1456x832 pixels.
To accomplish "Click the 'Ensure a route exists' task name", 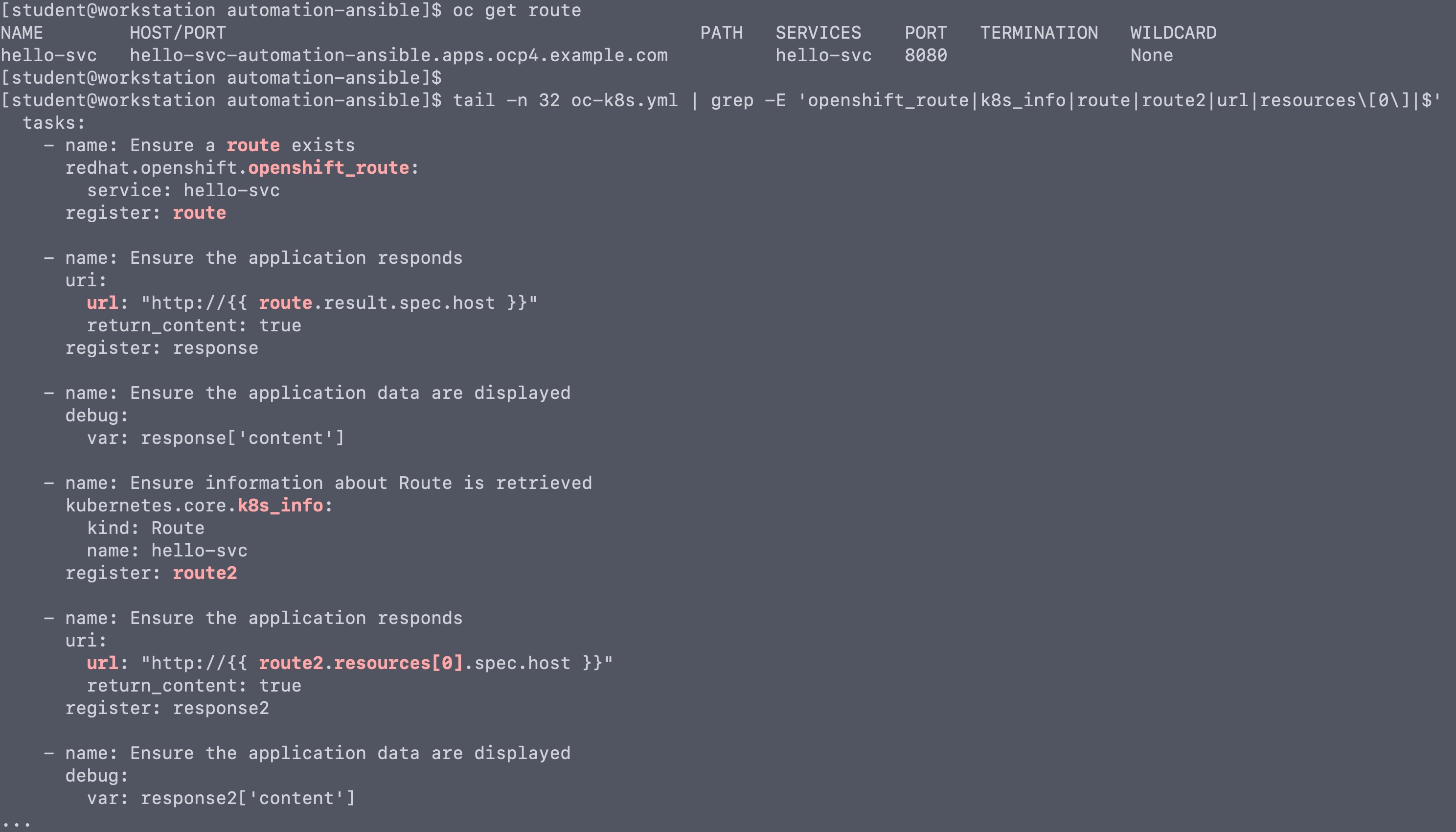I will tap(242, 146).
